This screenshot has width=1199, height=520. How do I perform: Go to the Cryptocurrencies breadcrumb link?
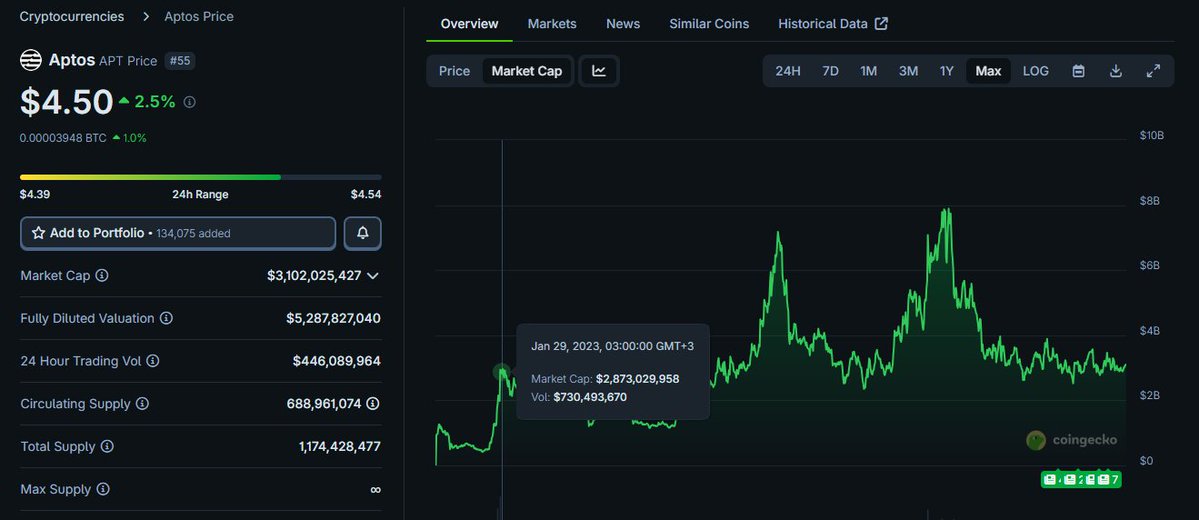[72, 16]
